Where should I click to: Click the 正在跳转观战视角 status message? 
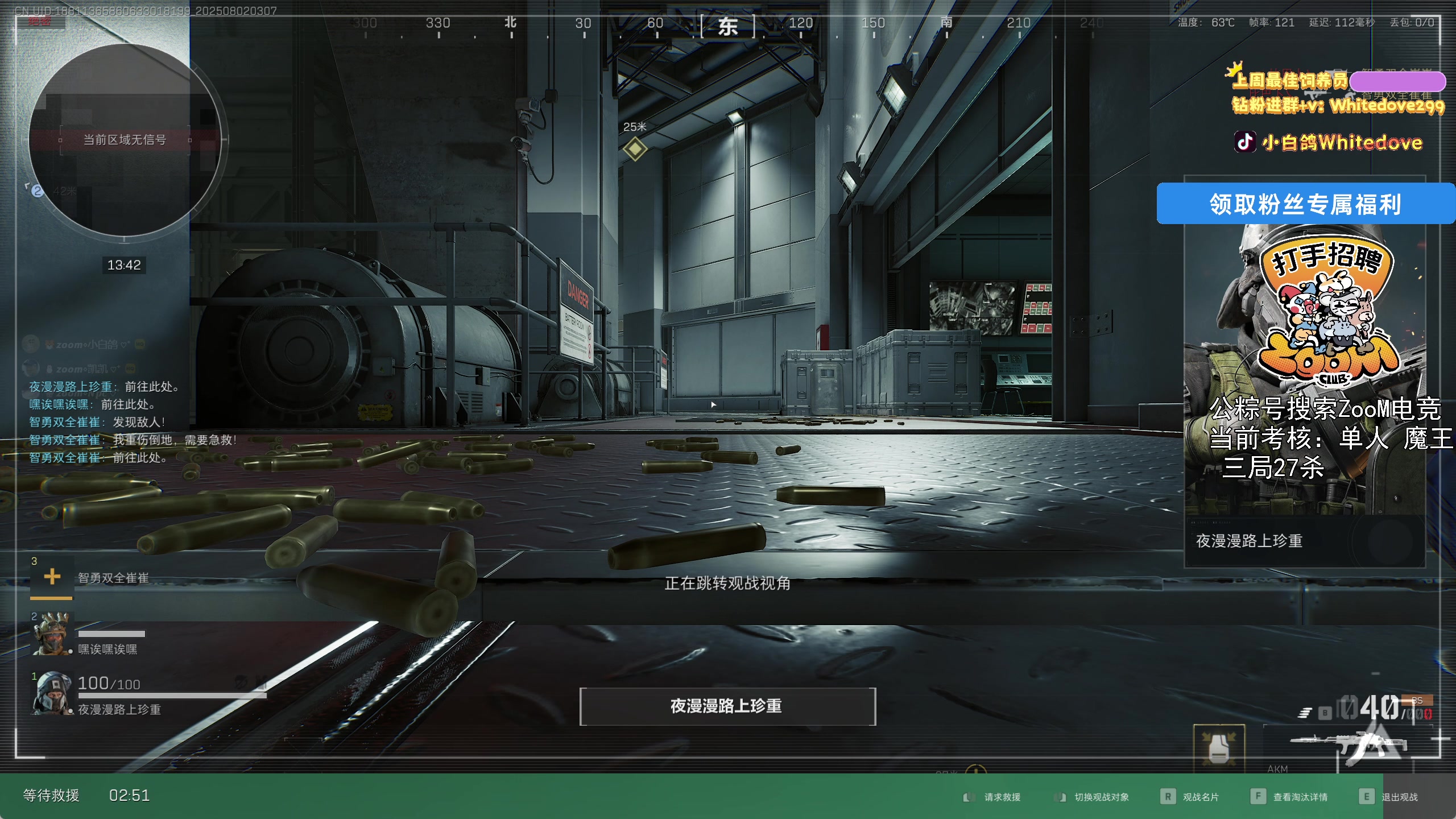(x=727, y=583)
